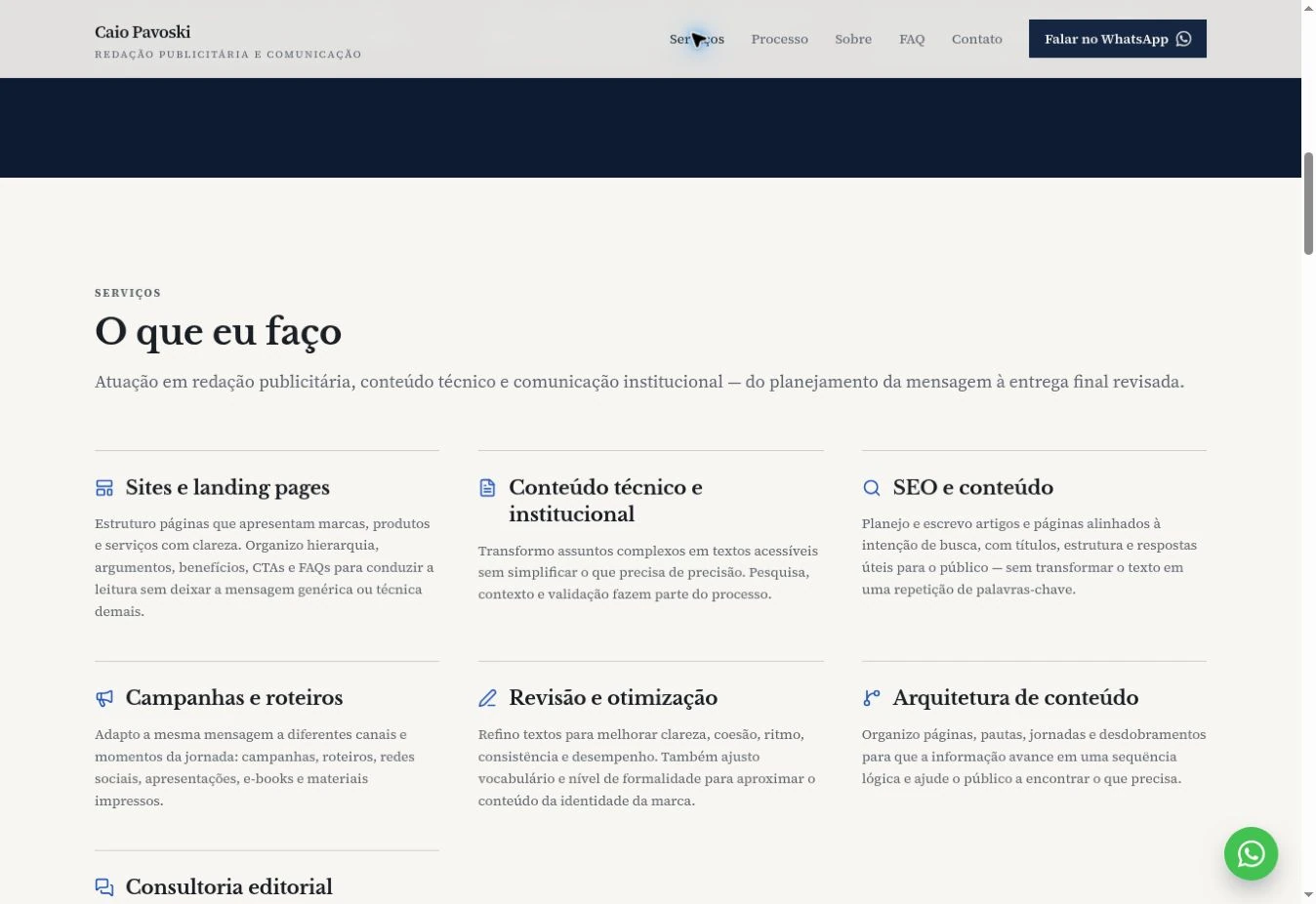Image resolution: width=1316 pixels, height=904 pixels.
Task: Click the Falar no WhatsApp button
Action: point(1117,39)
